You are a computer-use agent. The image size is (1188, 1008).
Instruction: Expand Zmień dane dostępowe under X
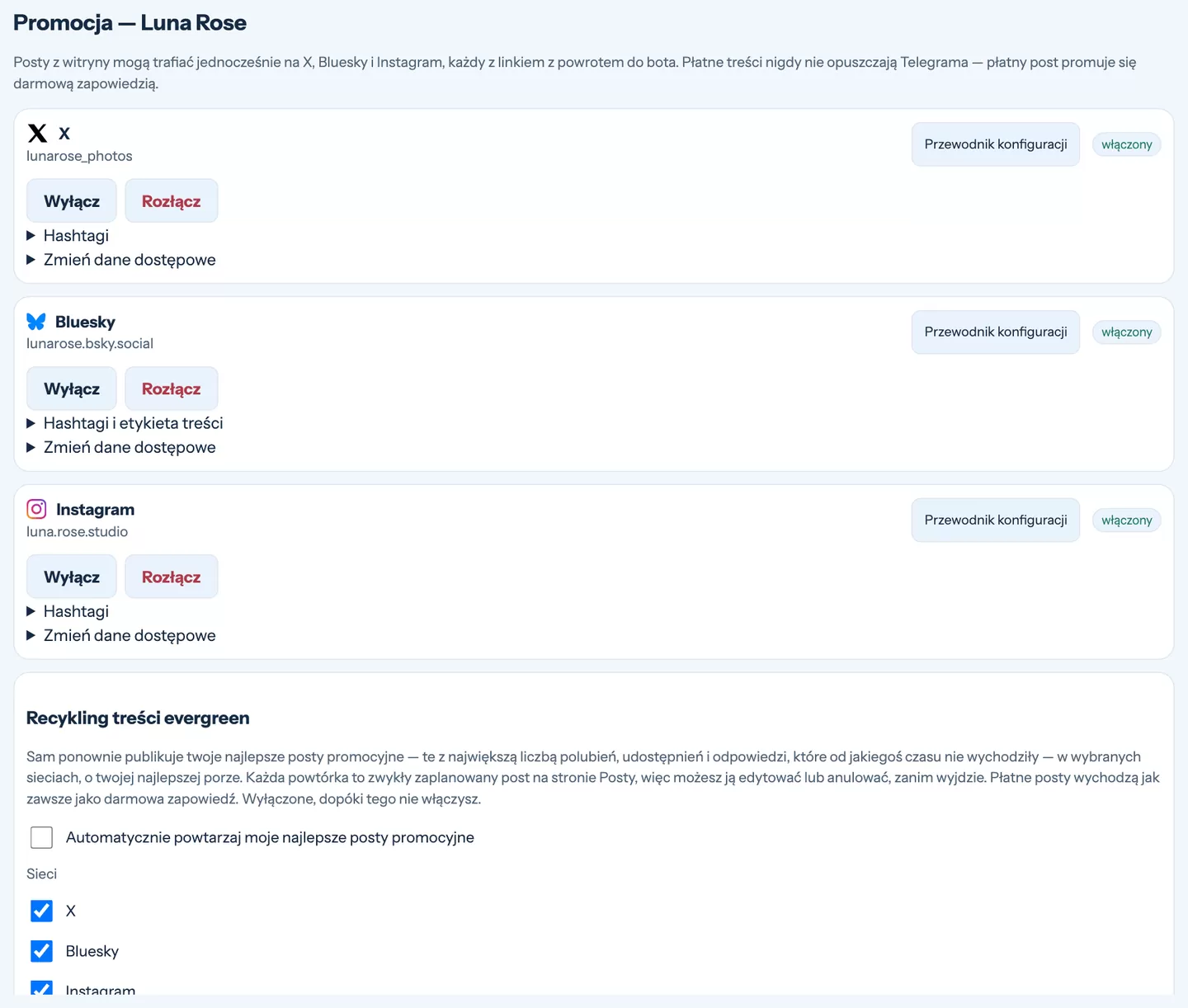[121, 260]
